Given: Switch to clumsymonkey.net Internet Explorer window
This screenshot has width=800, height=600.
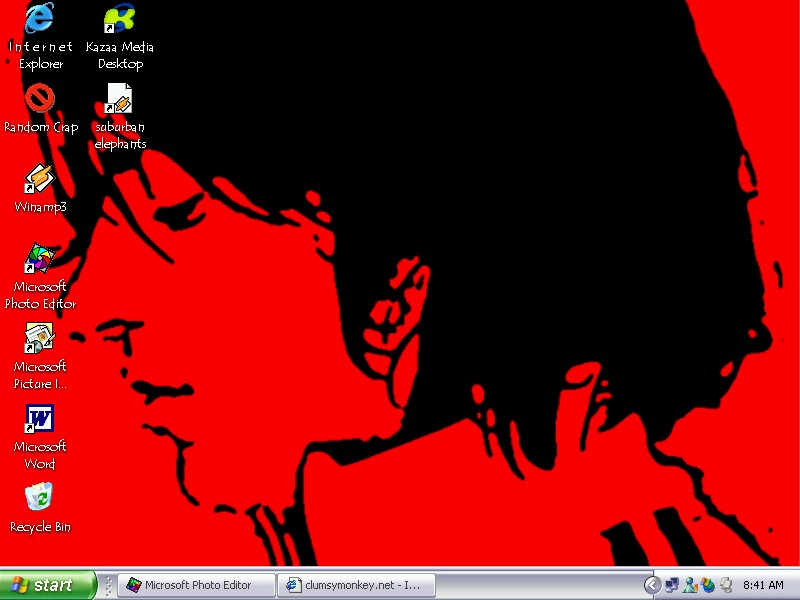Looking at the screenshot, I should [x=357, y=585].
